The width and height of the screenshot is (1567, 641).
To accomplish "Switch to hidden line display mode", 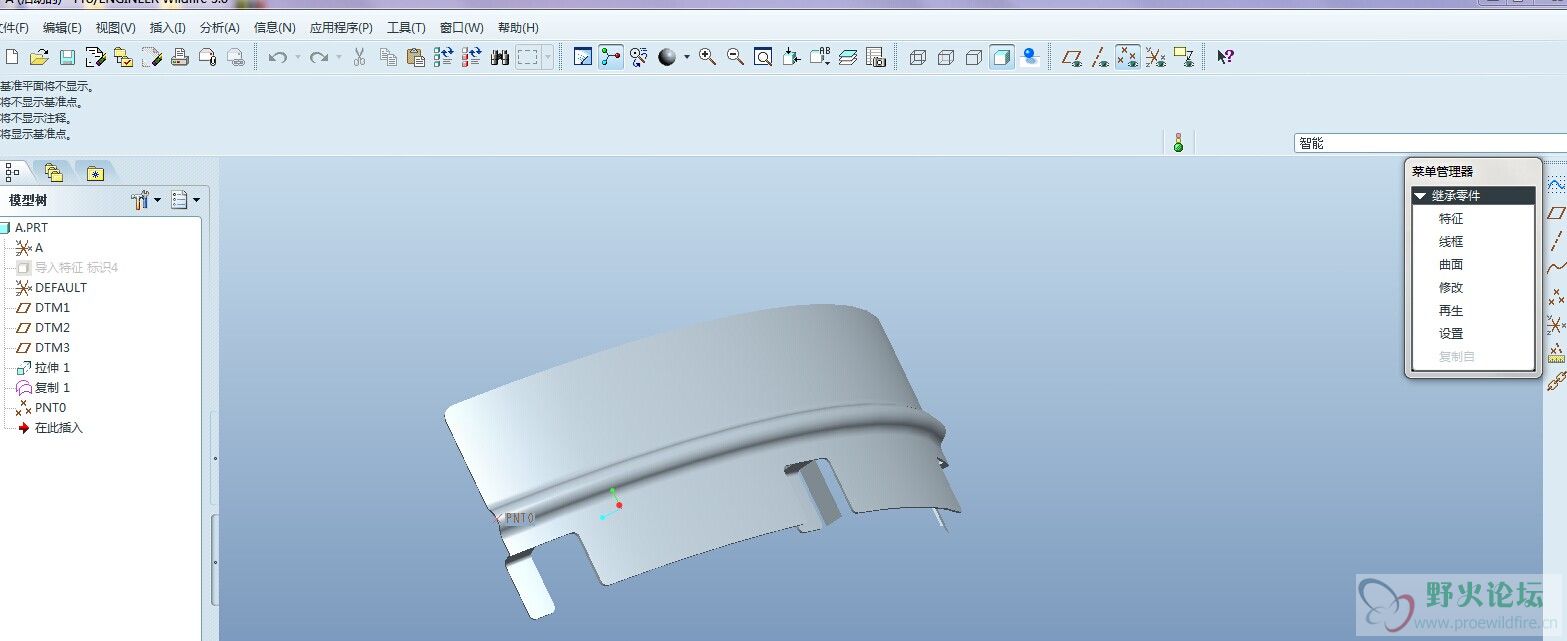I will (946, 57).
